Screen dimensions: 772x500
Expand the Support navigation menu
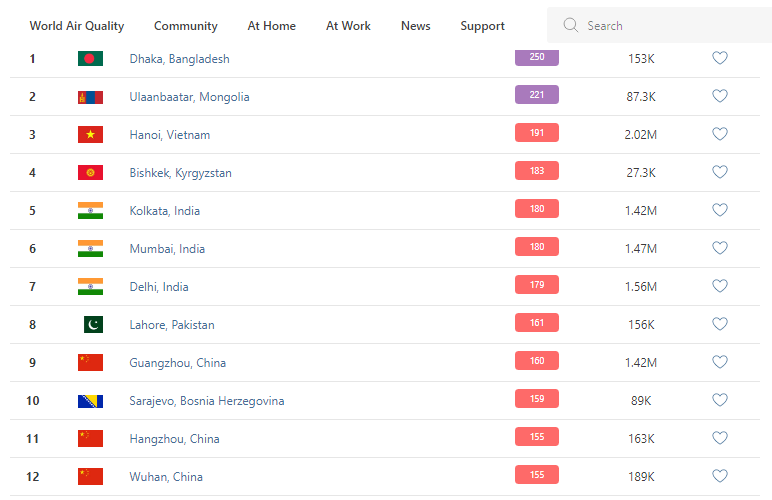click(x=482, y=26)
